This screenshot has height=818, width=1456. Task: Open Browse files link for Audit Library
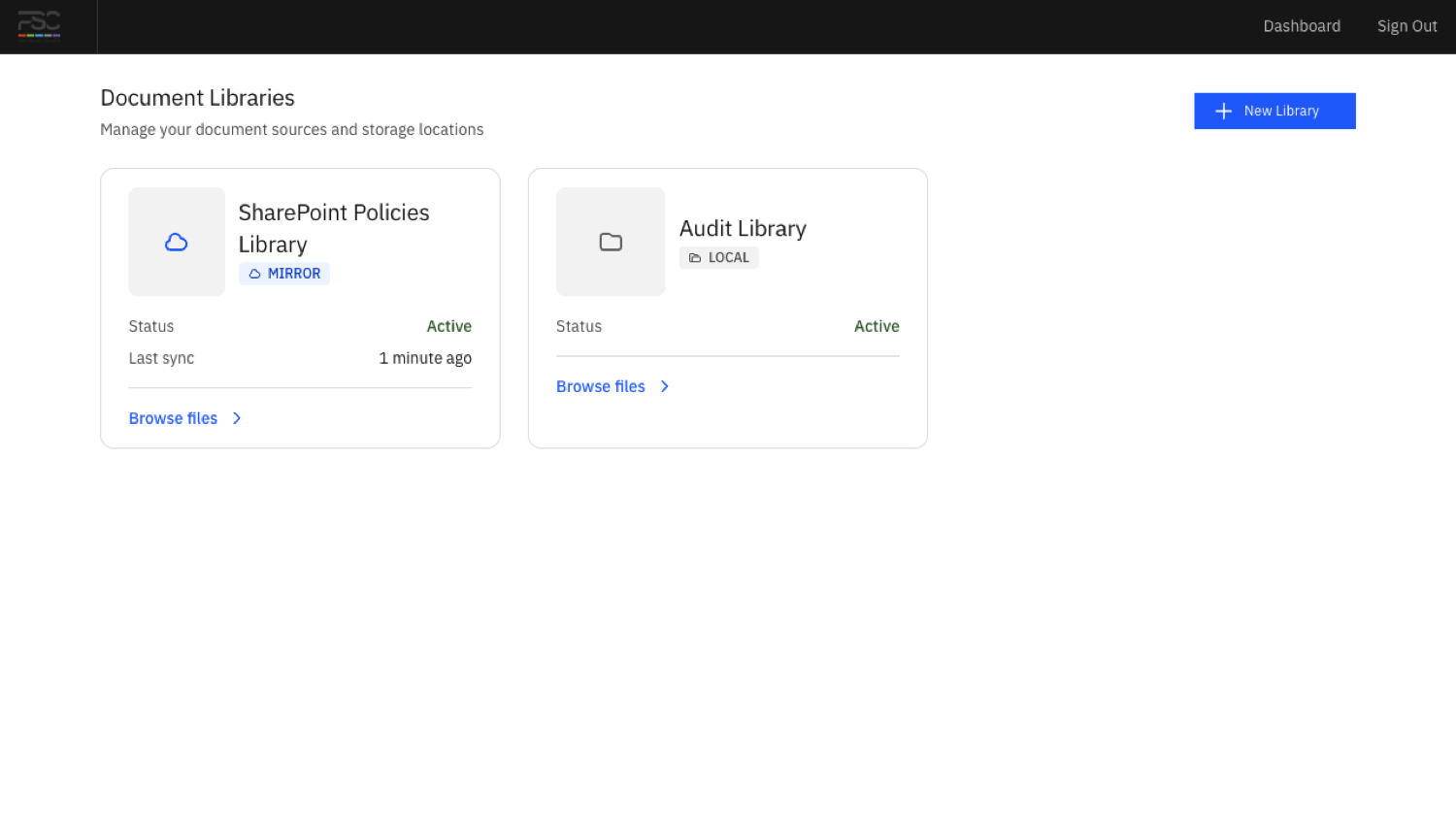click(x=600, y=386)
